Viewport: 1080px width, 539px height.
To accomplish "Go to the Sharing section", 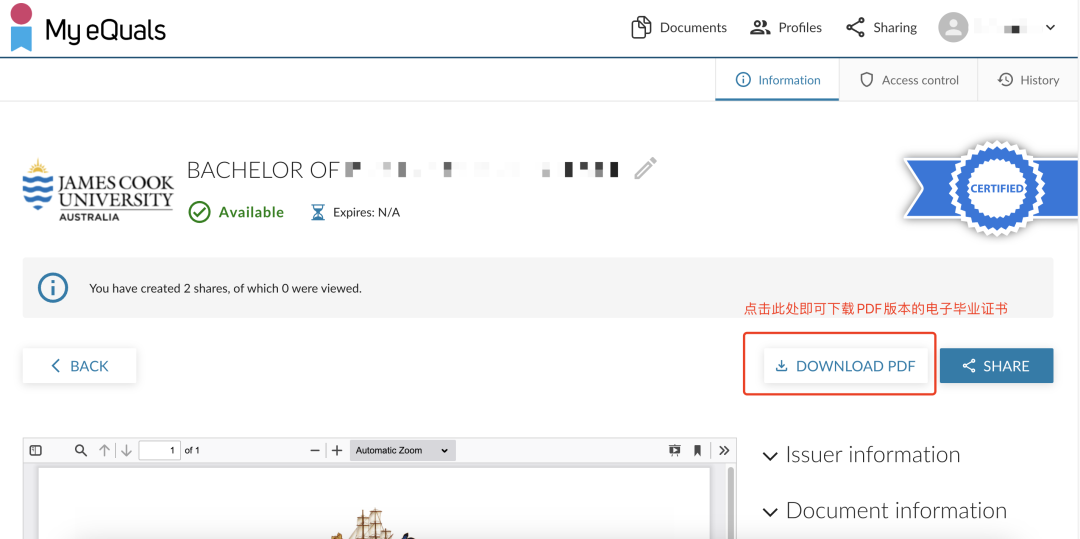I will pyautogui.click(x=881, y=28).
